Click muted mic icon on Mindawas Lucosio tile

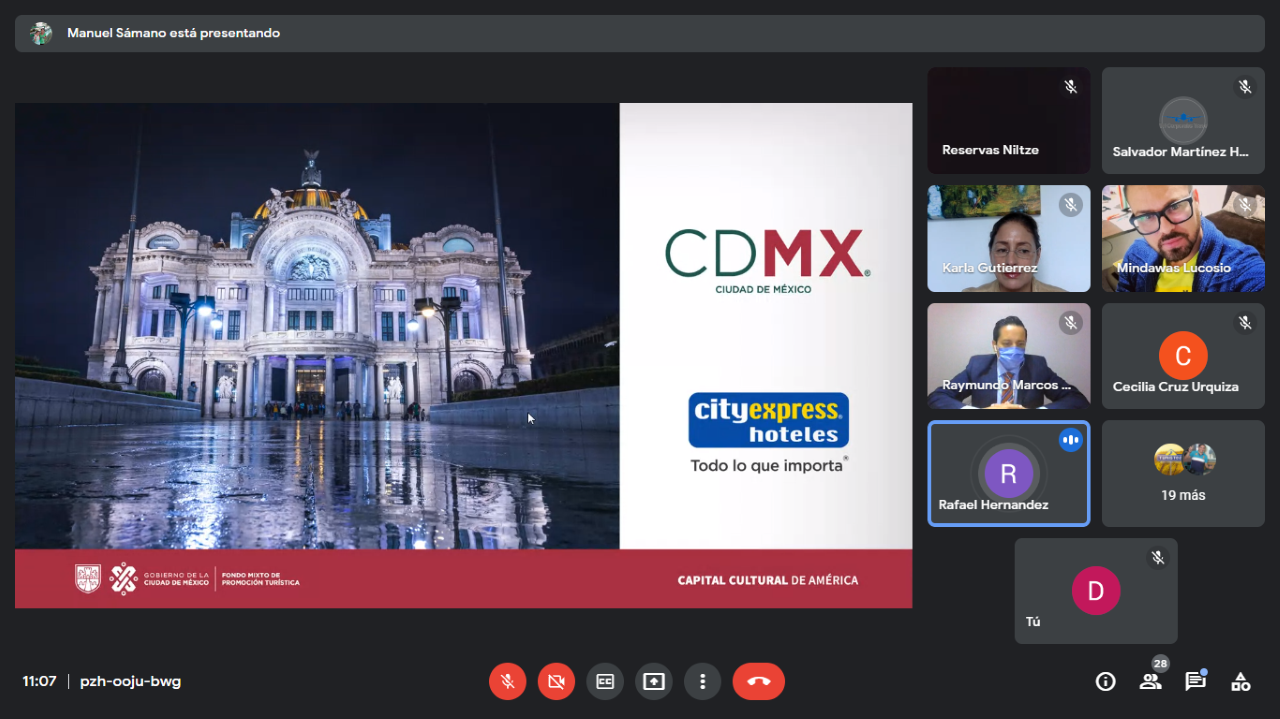pyautogui.click(x=1245, y=205)
